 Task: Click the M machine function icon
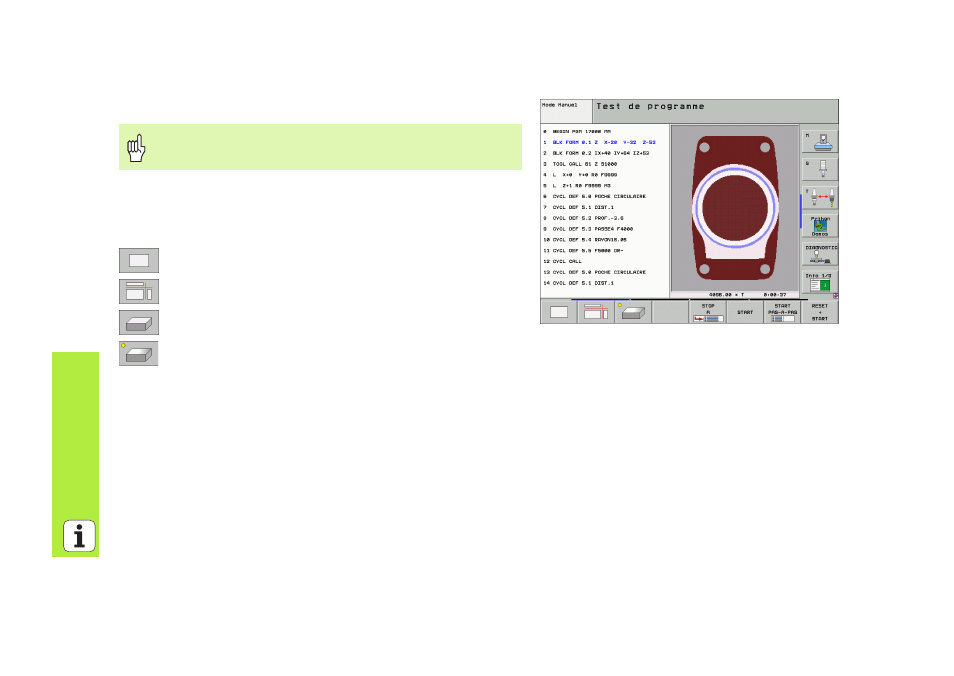point(820,141)
